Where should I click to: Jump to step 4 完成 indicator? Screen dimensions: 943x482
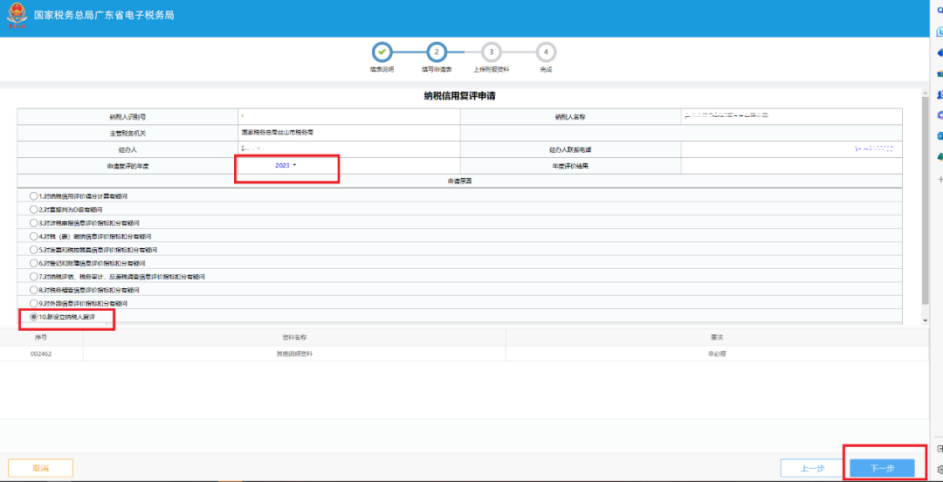tap(545, 52)
